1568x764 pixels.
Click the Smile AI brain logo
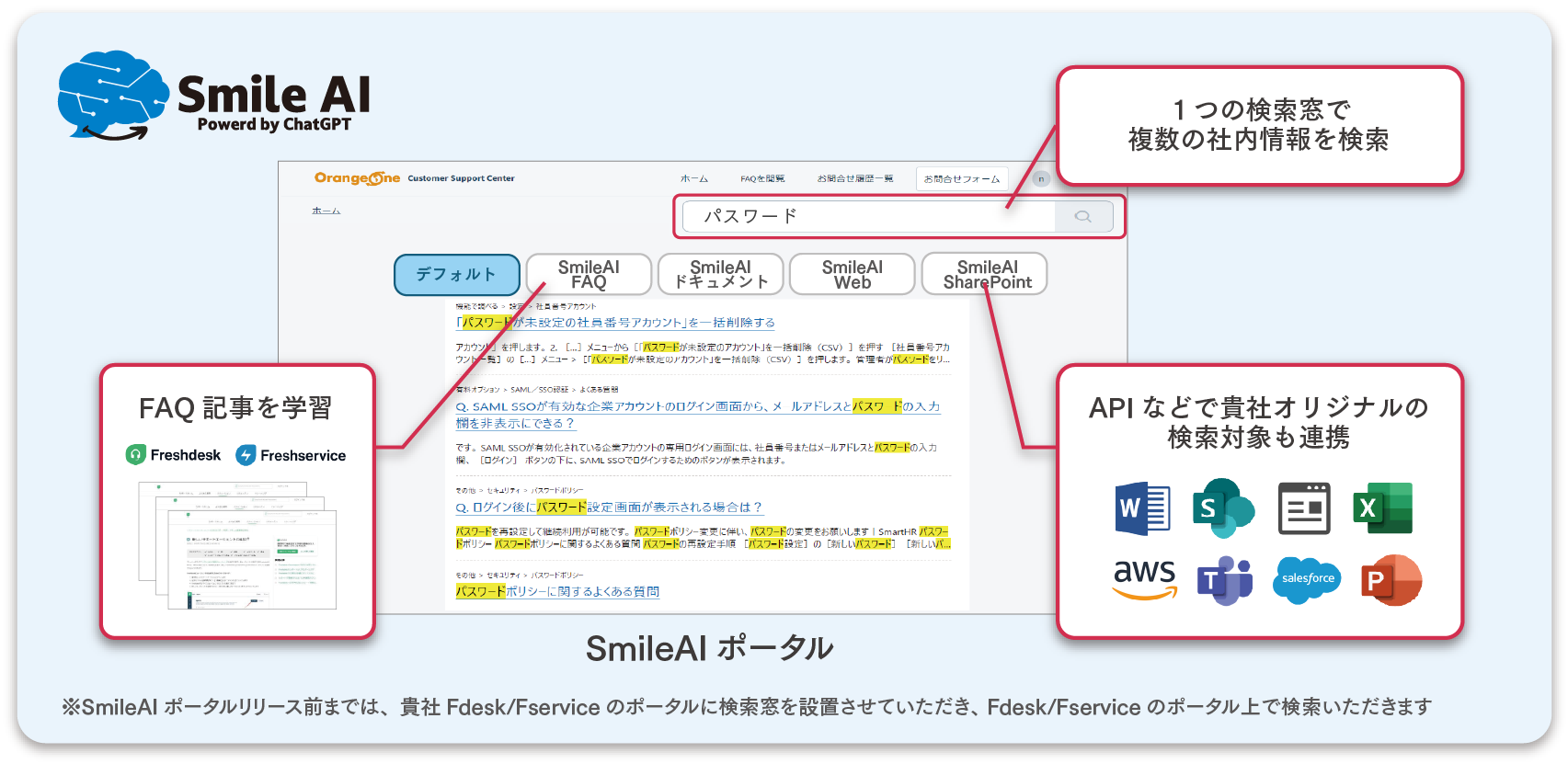[x=113, y=96]
